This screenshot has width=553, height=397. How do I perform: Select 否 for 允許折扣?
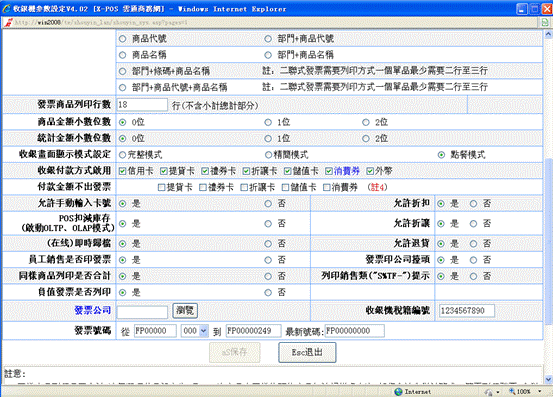473,203
